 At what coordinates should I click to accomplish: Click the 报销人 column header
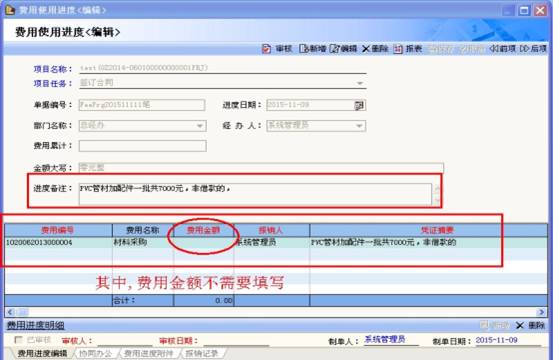272,230
